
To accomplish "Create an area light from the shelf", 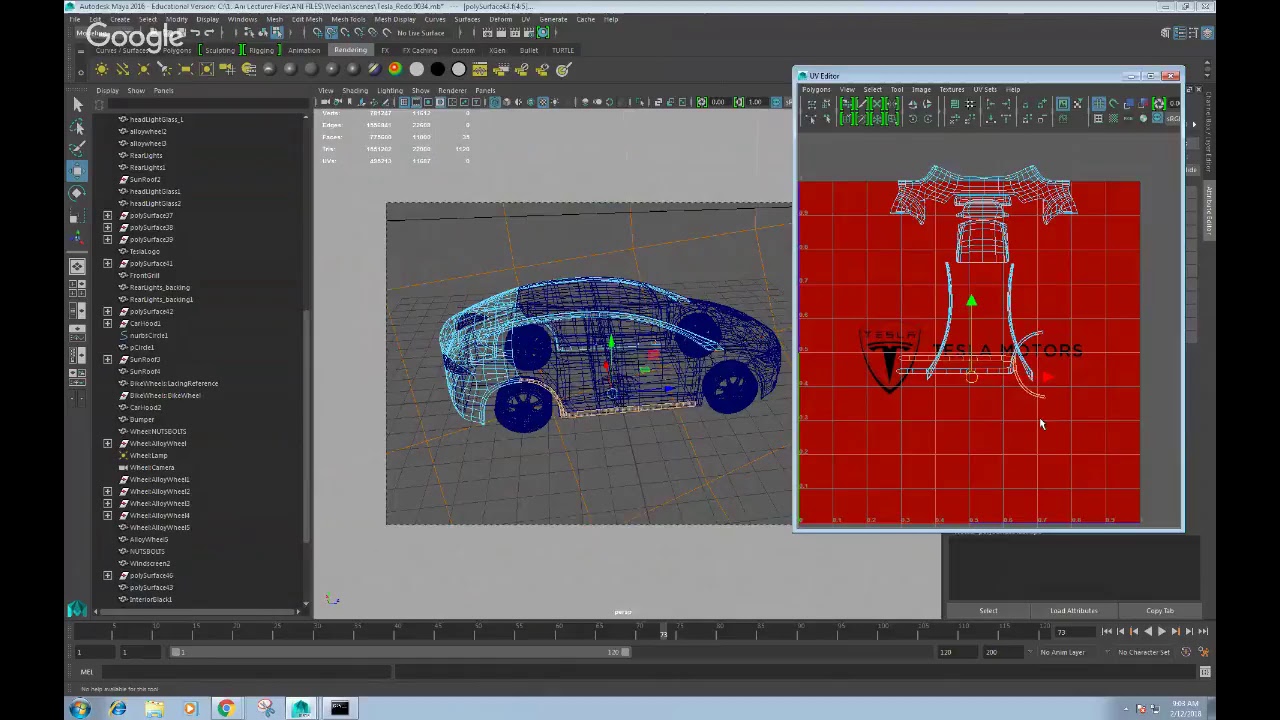I will coord(185,69).
